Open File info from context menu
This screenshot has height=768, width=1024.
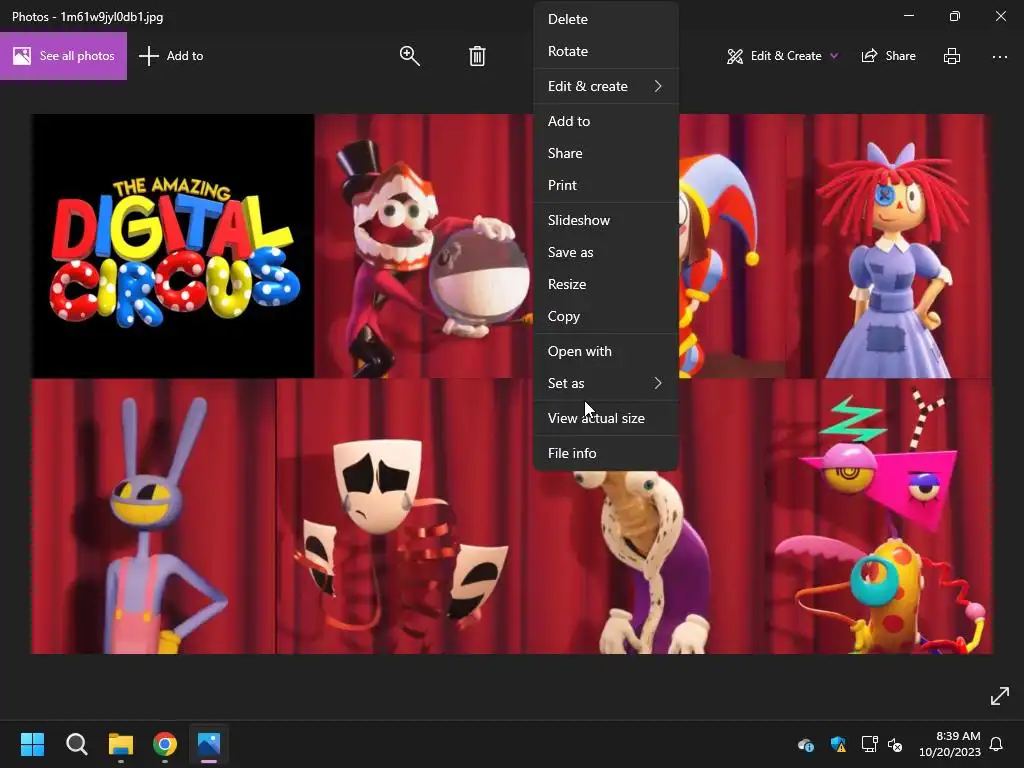click(605, 453)
